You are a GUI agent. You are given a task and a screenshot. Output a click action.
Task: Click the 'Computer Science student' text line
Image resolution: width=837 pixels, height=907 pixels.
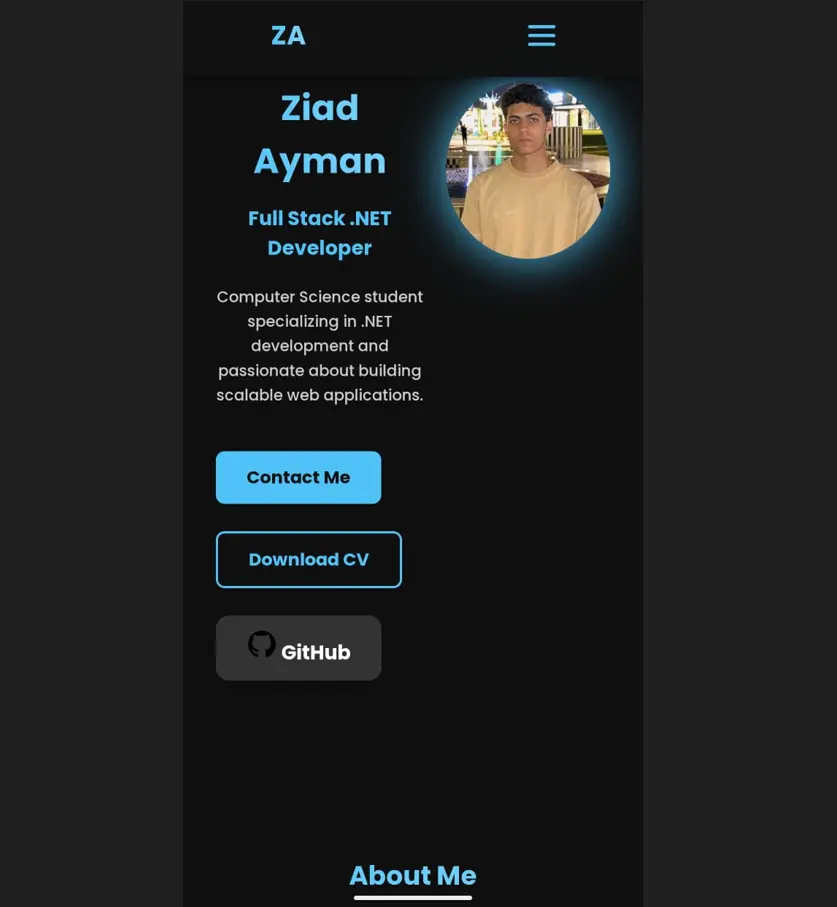(x=320, y=297)
